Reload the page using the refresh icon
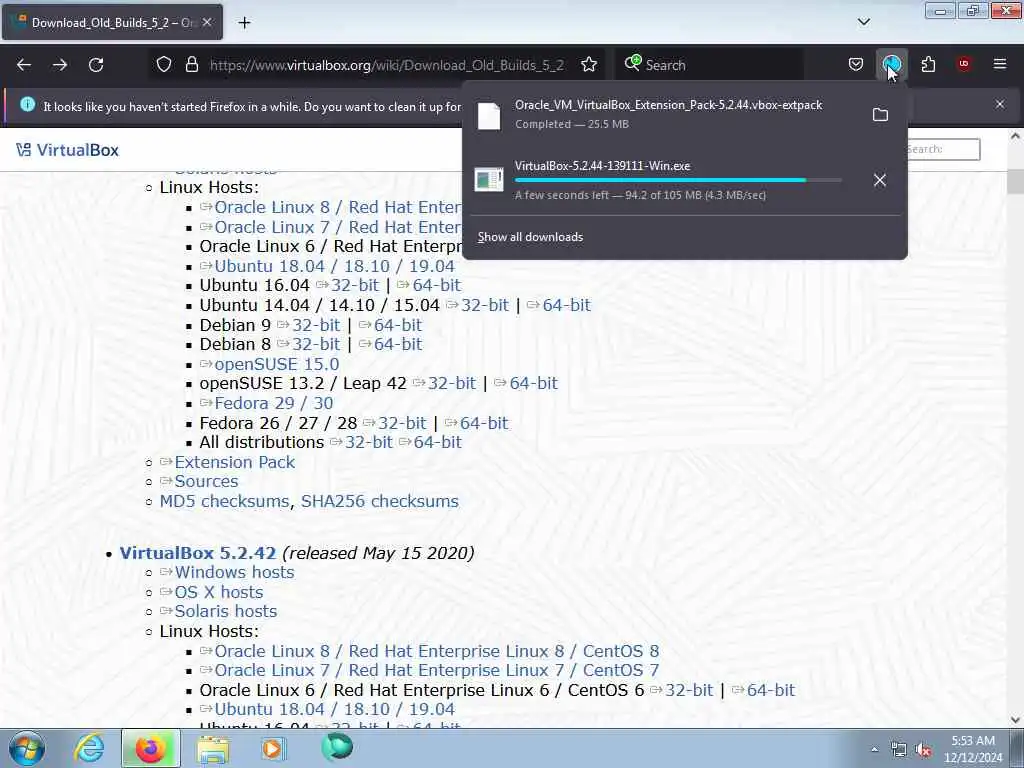1024x768 pixels. [x=96, y=65]
